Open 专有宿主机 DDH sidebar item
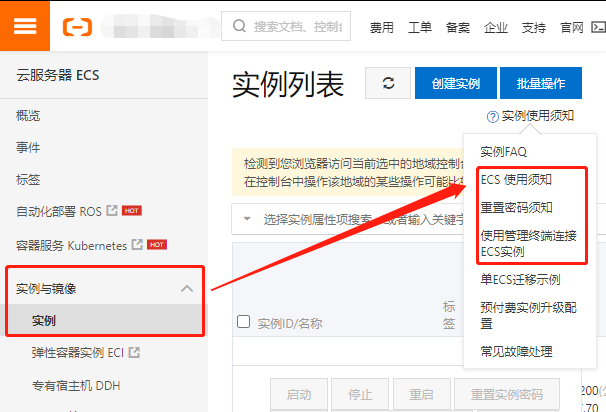The height and width of the screenshot is (412, 606). click(x=76, y=385)
